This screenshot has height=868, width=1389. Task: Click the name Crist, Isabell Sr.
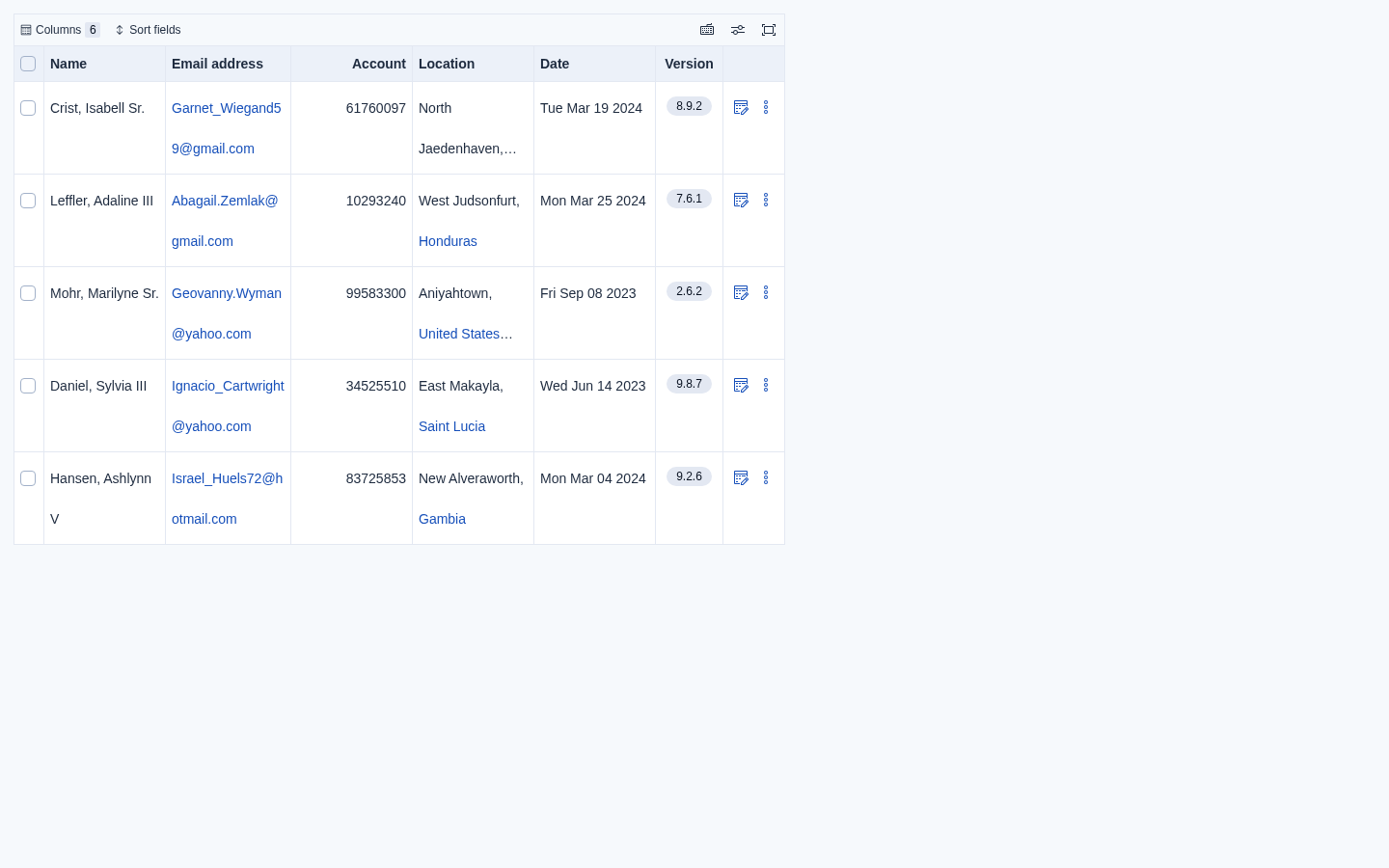pyautogui.click(x=97, y=108)
